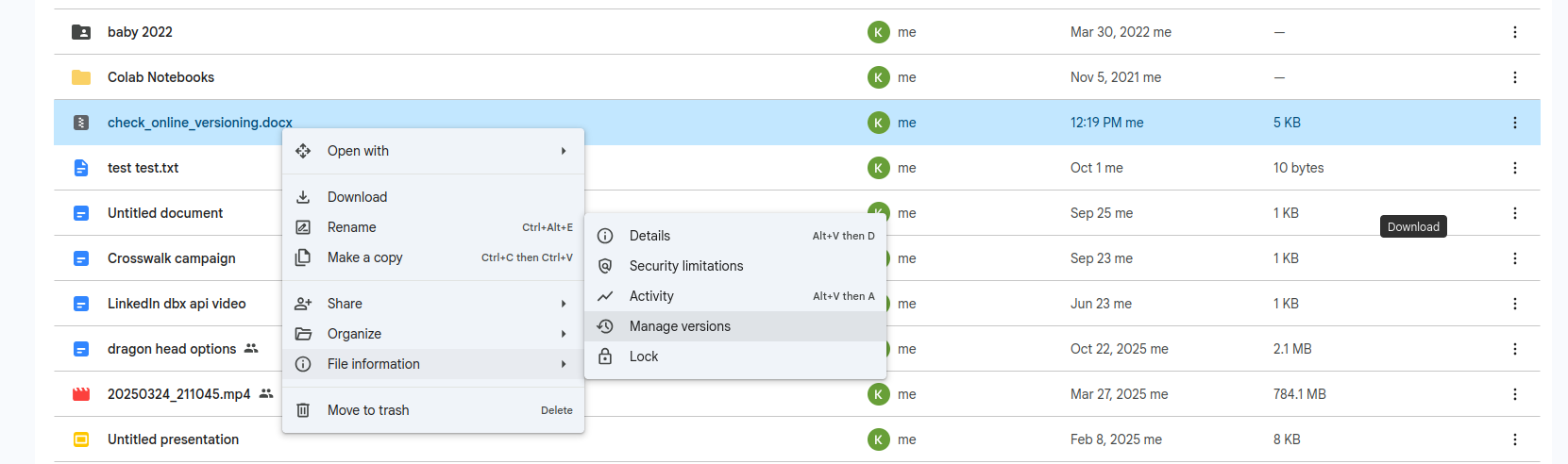Click the check_online_versioning.docx file type icon
The image size is (1568, 464).
(x=81, y=123)
